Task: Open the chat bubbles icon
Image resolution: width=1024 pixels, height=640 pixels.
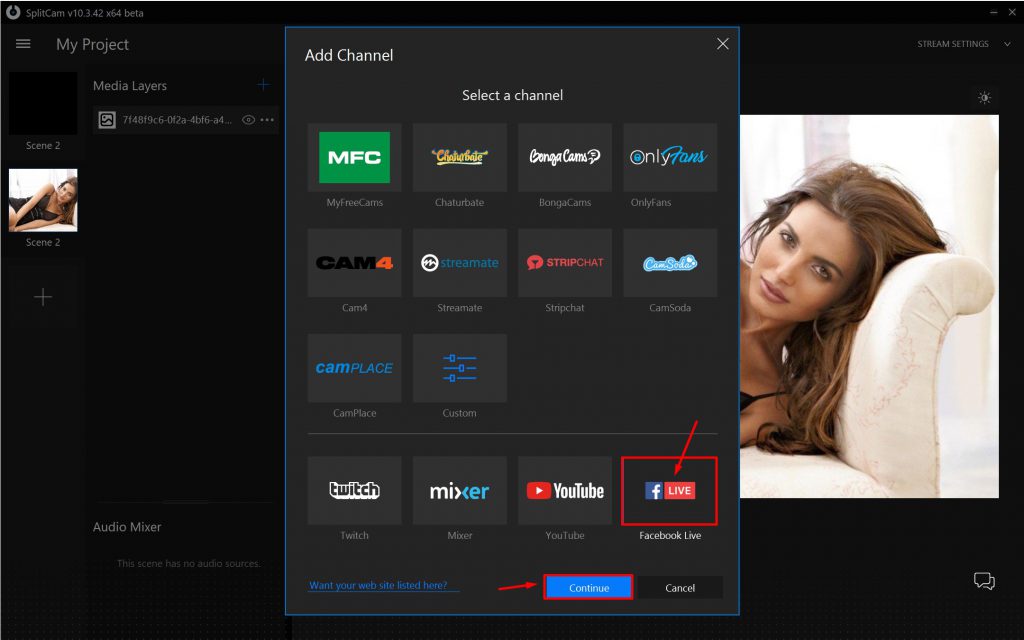Action: coord(984,581)
